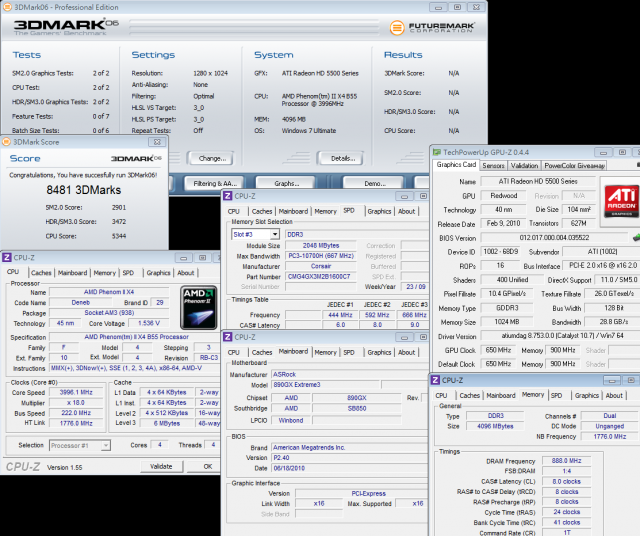Screen dimensions: 640x536
Task: Click the Graphs... button
Action: (x=287, y=183)
